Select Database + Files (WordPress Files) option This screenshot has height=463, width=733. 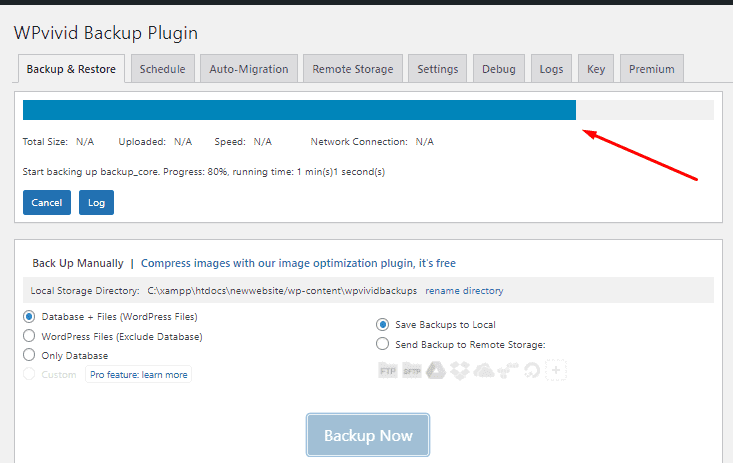click(29, 317)
